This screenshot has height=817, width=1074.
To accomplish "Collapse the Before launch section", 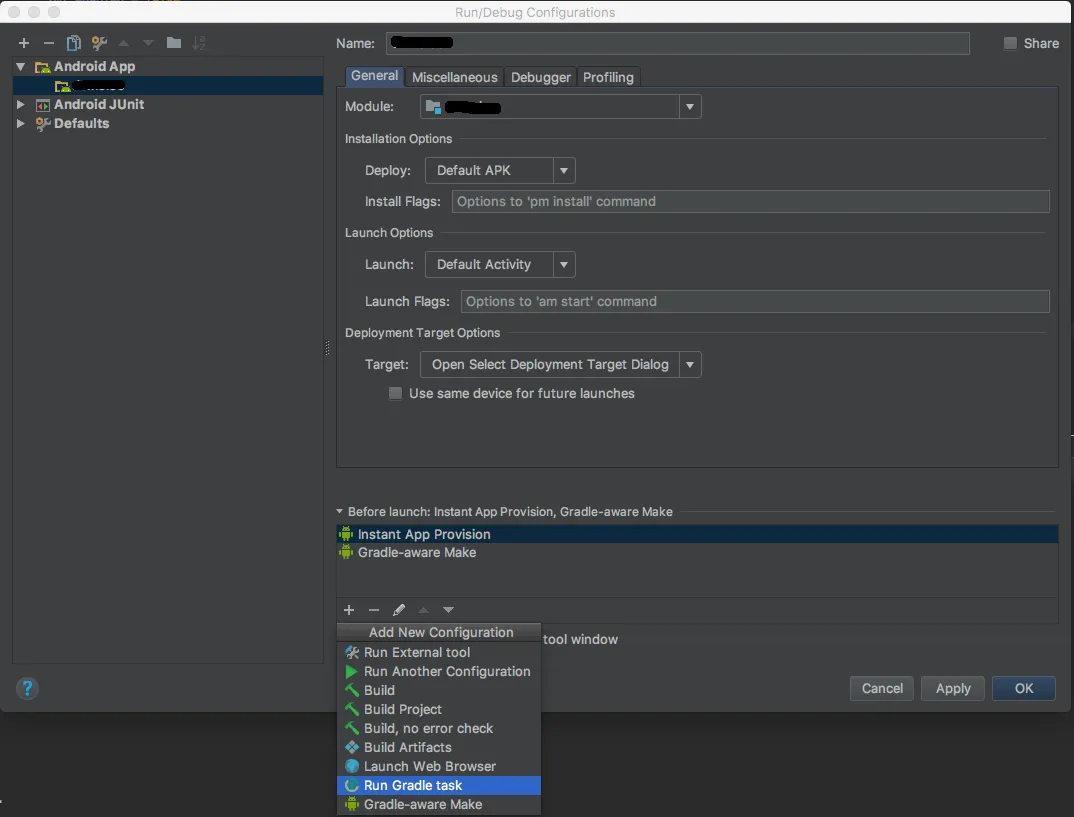I will coord(340,511).
